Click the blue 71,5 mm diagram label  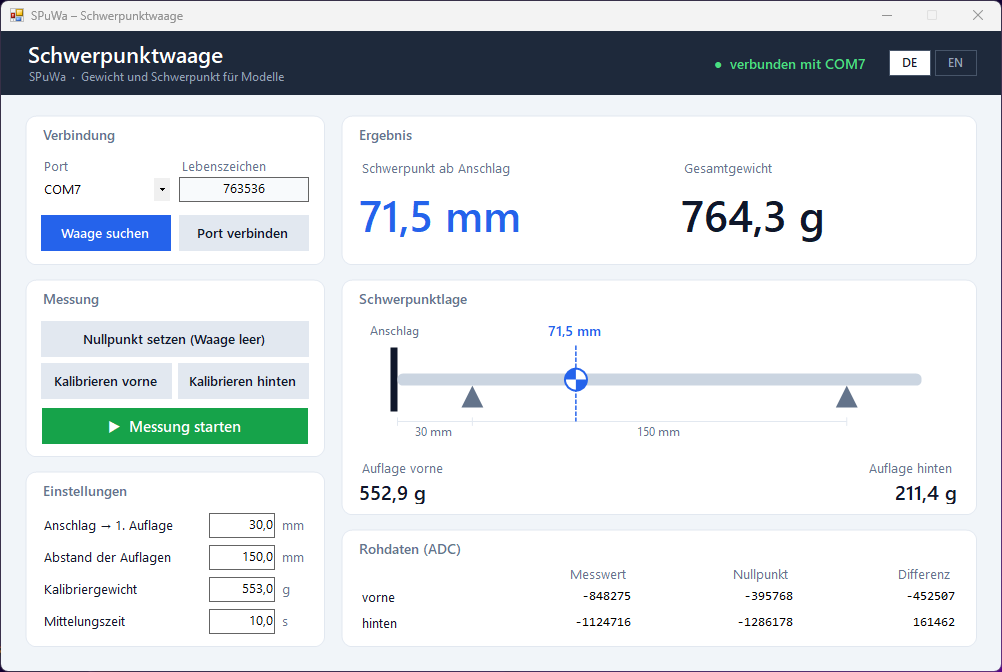[574, 332]
